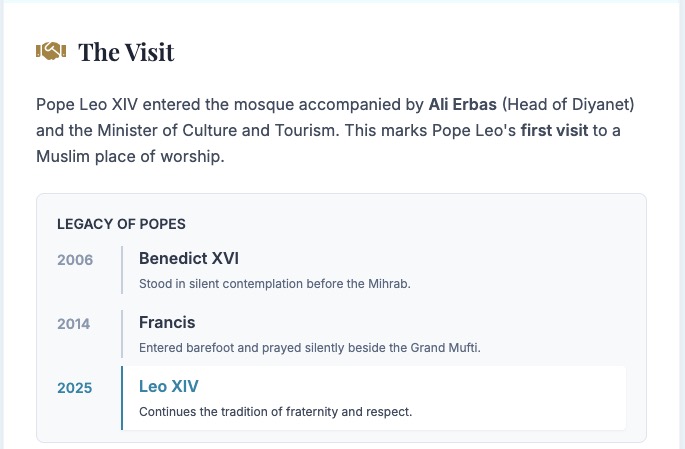685x449 pixels.
Task: Click the heading "The Visit"
Action: pos(126,52)
